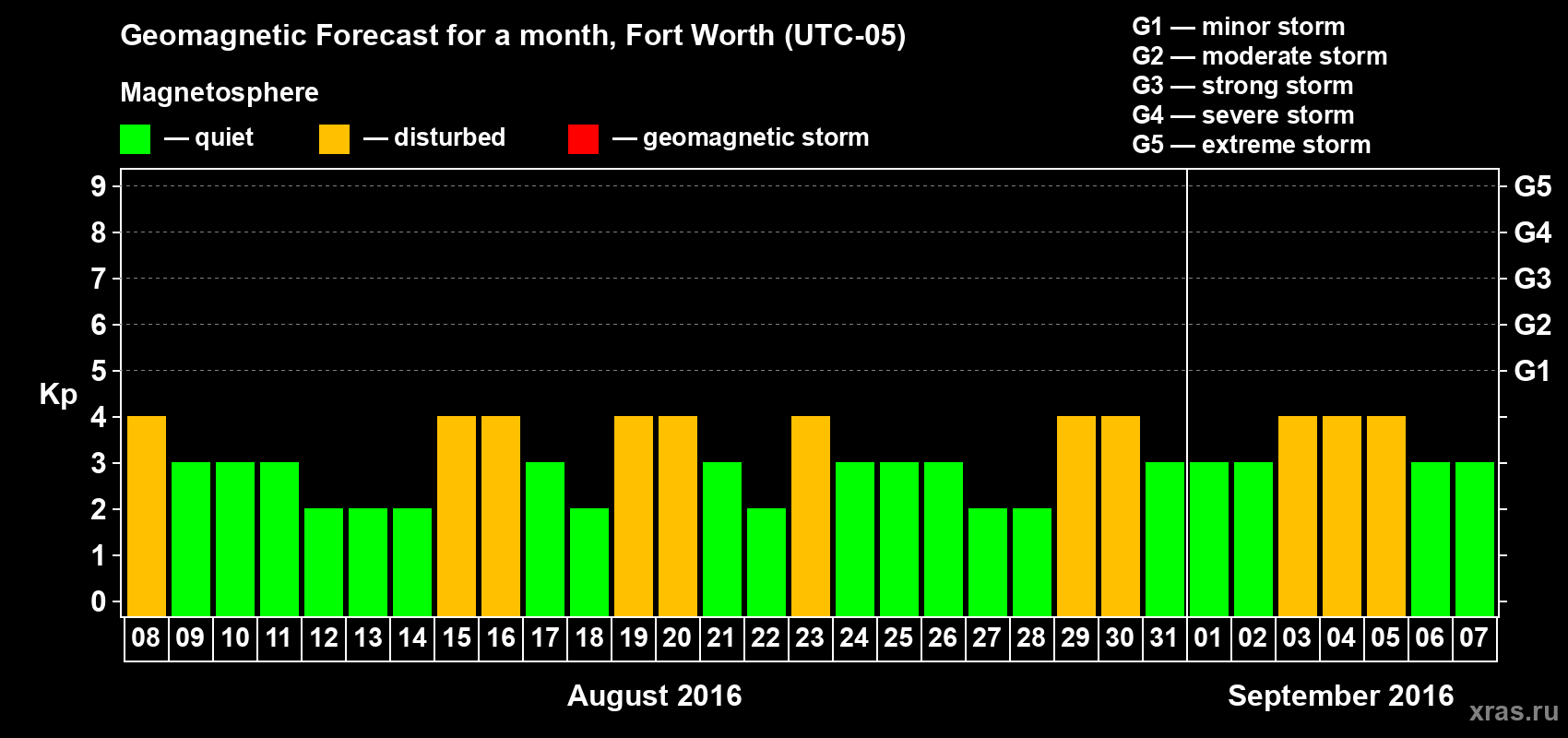Click the 'September 2016' month label
1568x738 pixels.
(1341, 696)
